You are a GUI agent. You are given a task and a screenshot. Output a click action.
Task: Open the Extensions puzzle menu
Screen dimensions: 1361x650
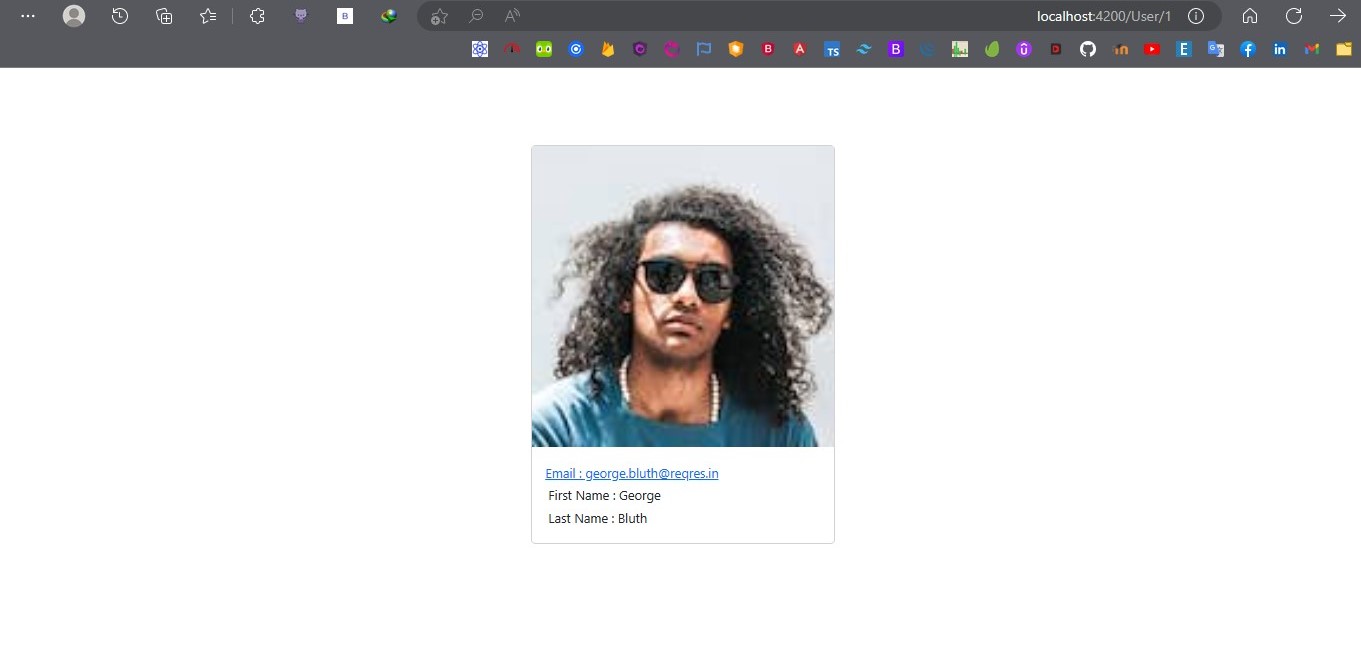pos(256,15)
